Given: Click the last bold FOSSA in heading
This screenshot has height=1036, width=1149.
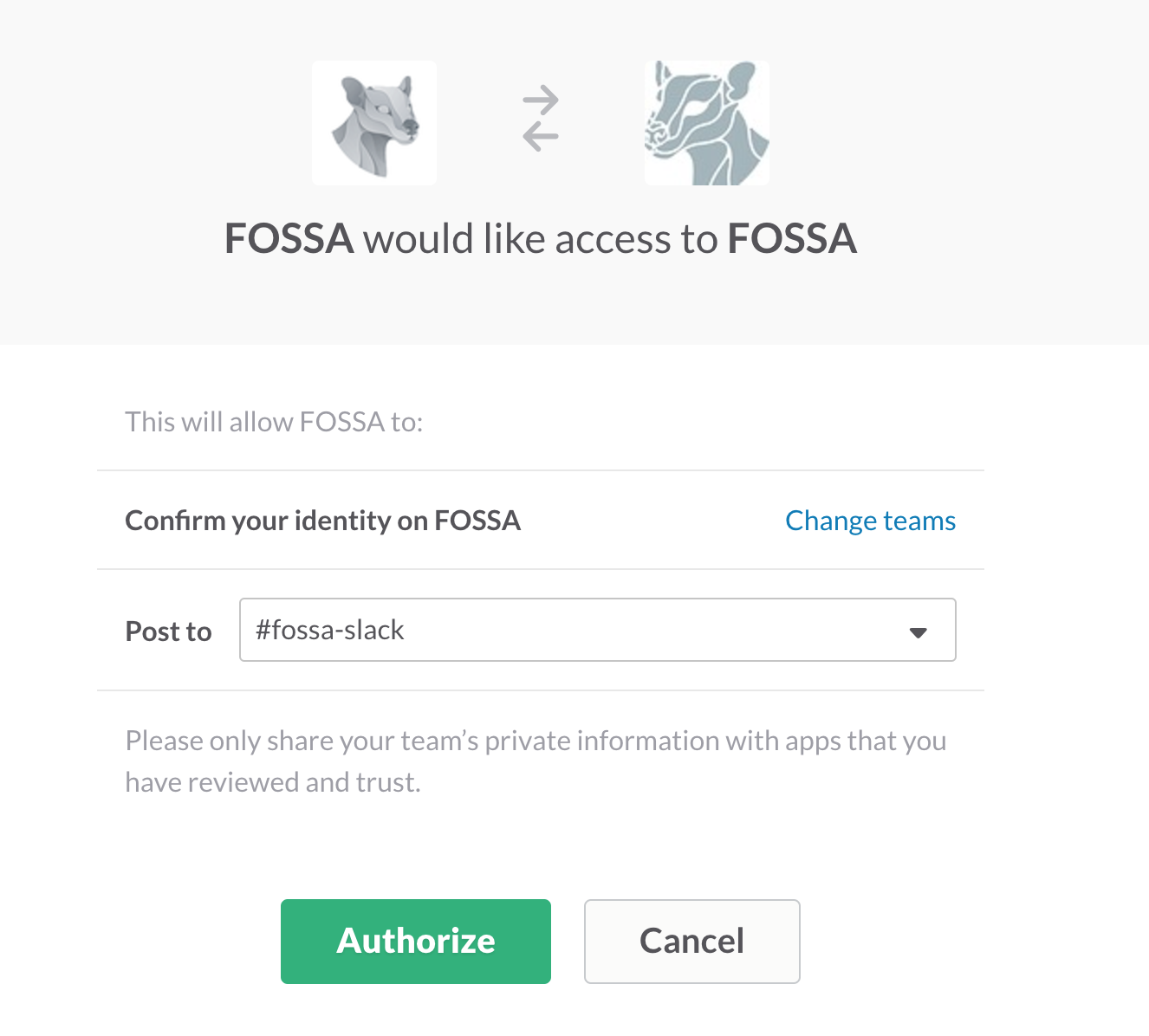Looking at the screenshot, I should click(x=792, y=239).
